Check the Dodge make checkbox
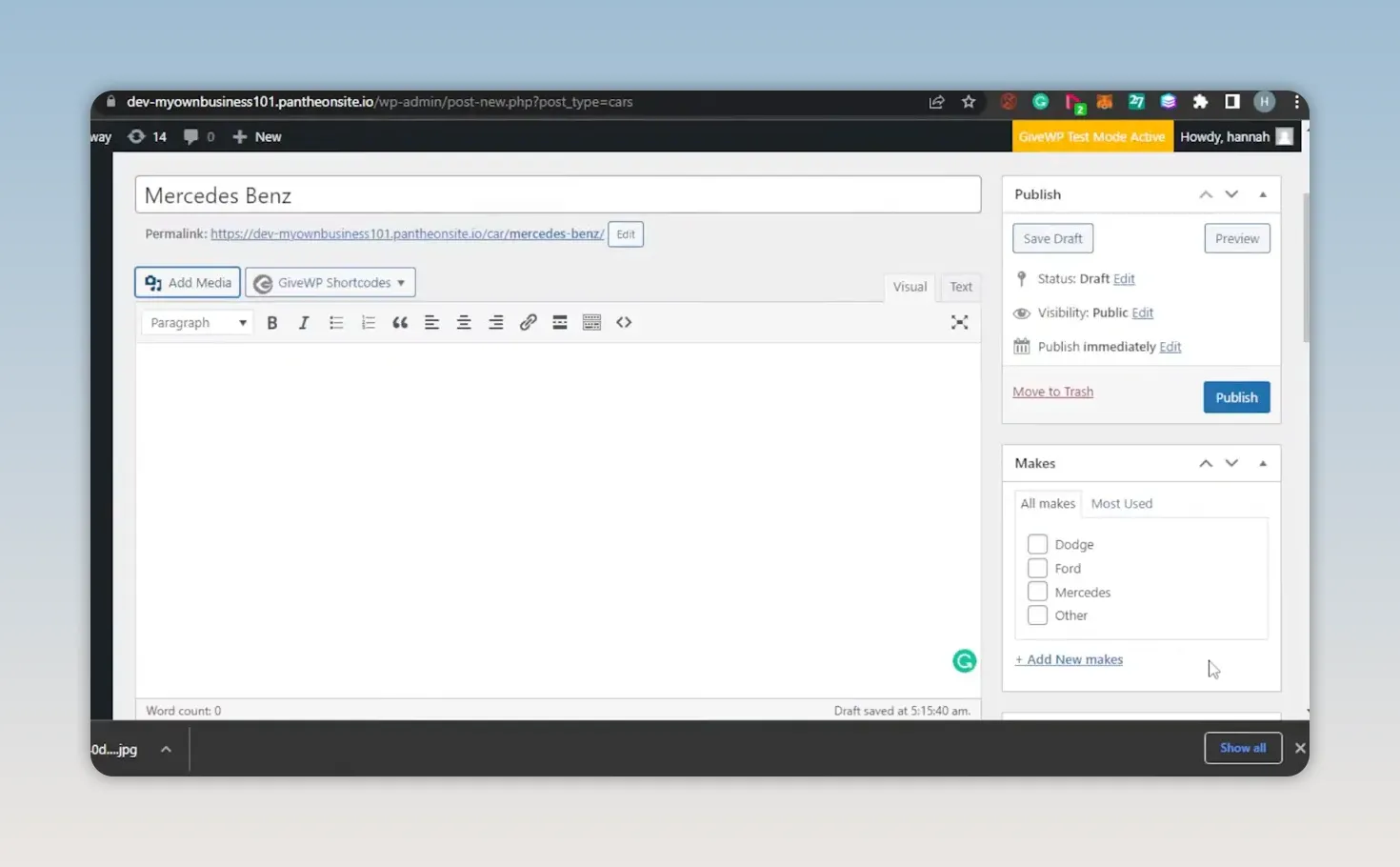The image size is (1400, 867). pyautogui.click(x=1037, y=544)
